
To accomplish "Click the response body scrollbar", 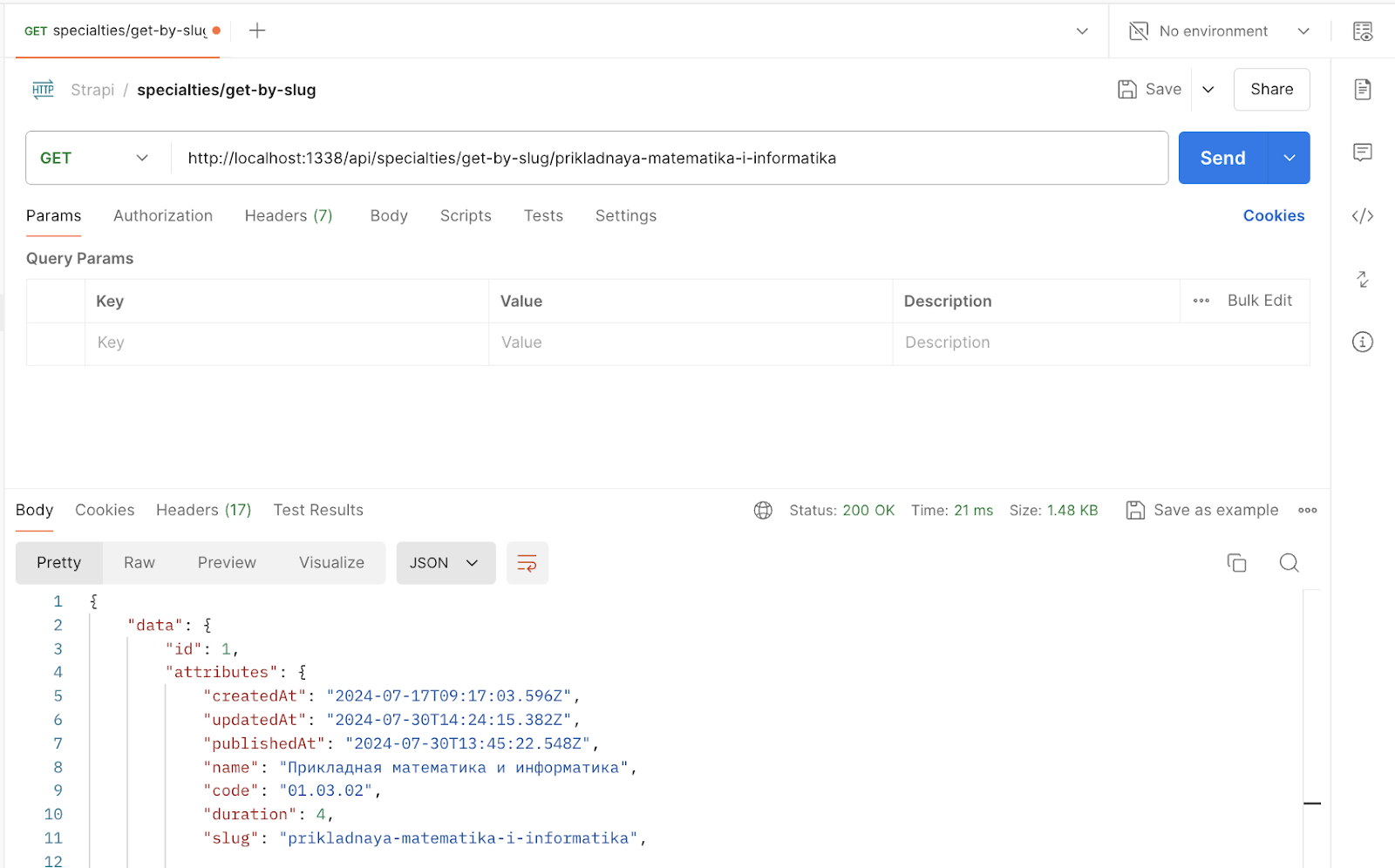I will coord(1312,728).
